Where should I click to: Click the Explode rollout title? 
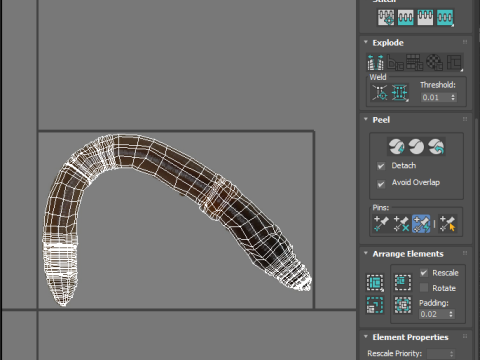click(388, 43)
